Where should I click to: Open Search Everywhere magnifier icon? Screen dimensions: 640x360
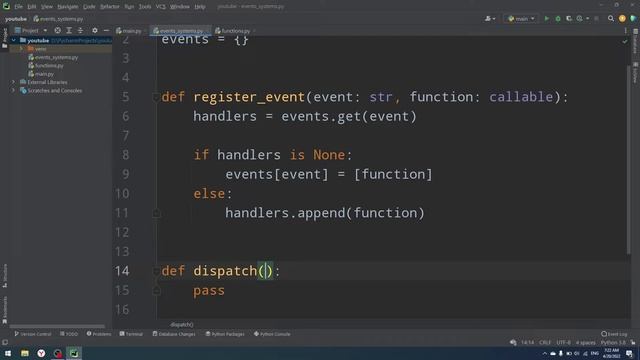coord(611,19)
